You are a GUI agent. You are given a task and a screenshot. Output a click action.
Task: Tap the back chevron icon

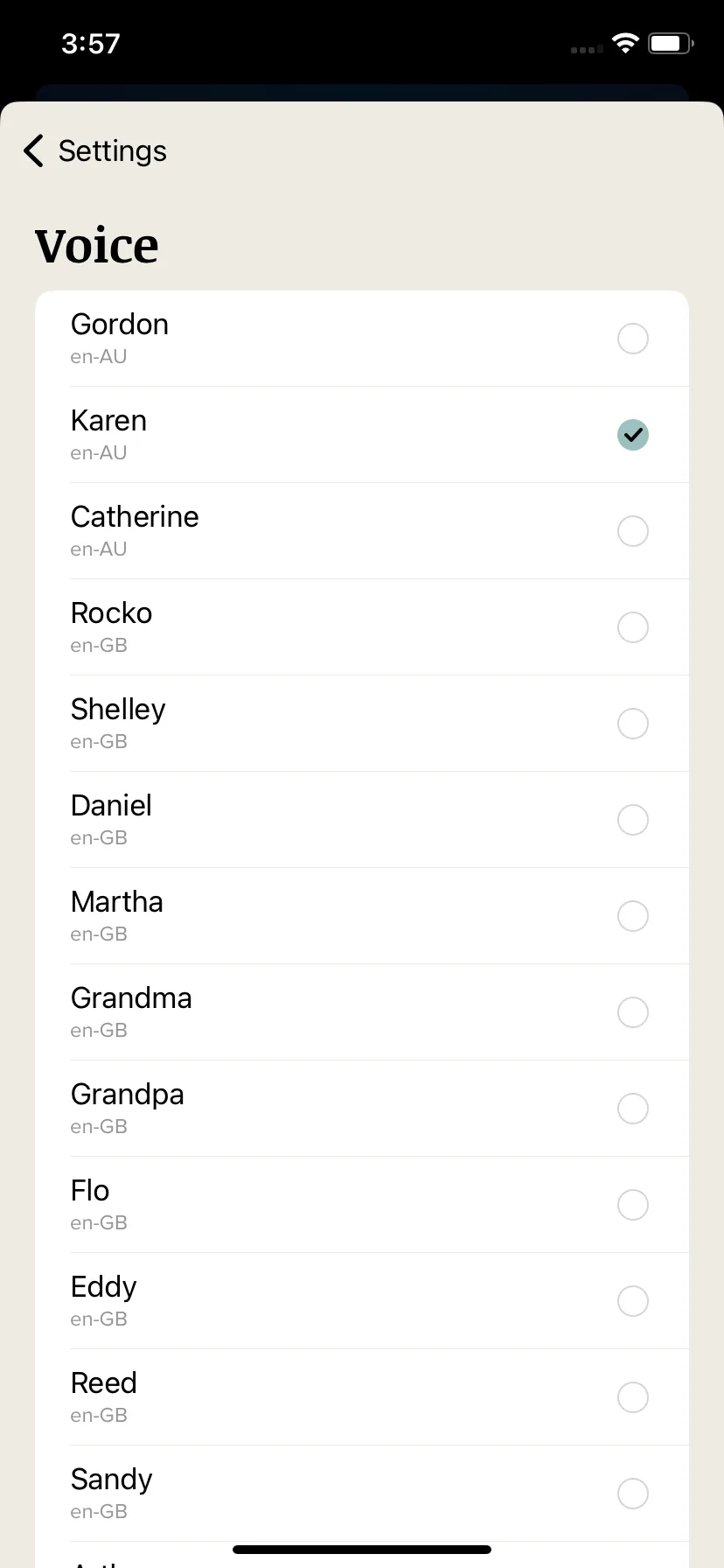click(33, 150)
